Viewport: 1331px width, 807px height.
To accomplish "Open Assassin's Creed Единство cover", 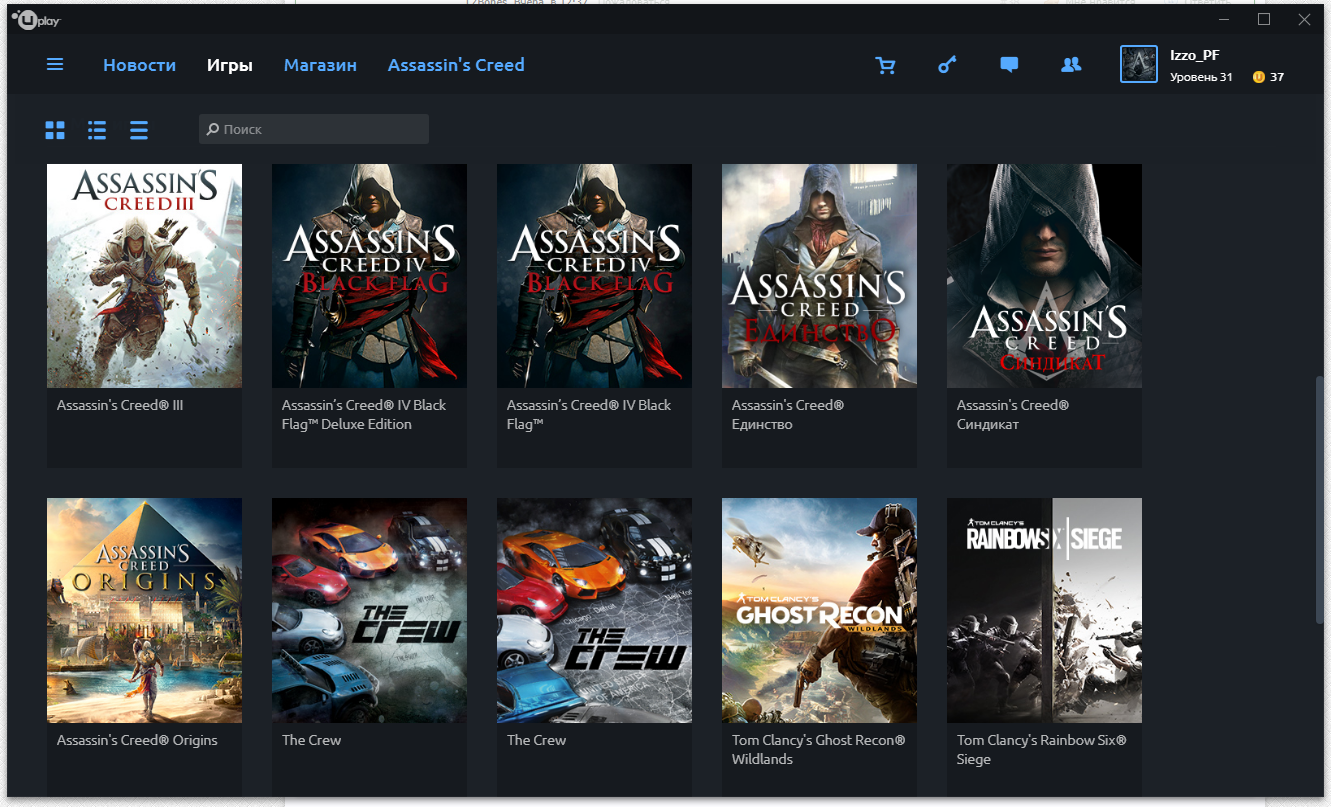I will click(819, 276).
